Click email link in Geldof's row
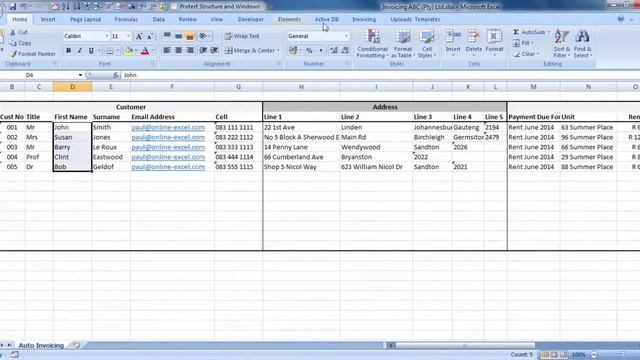640x360 pixels. [168, 167]
